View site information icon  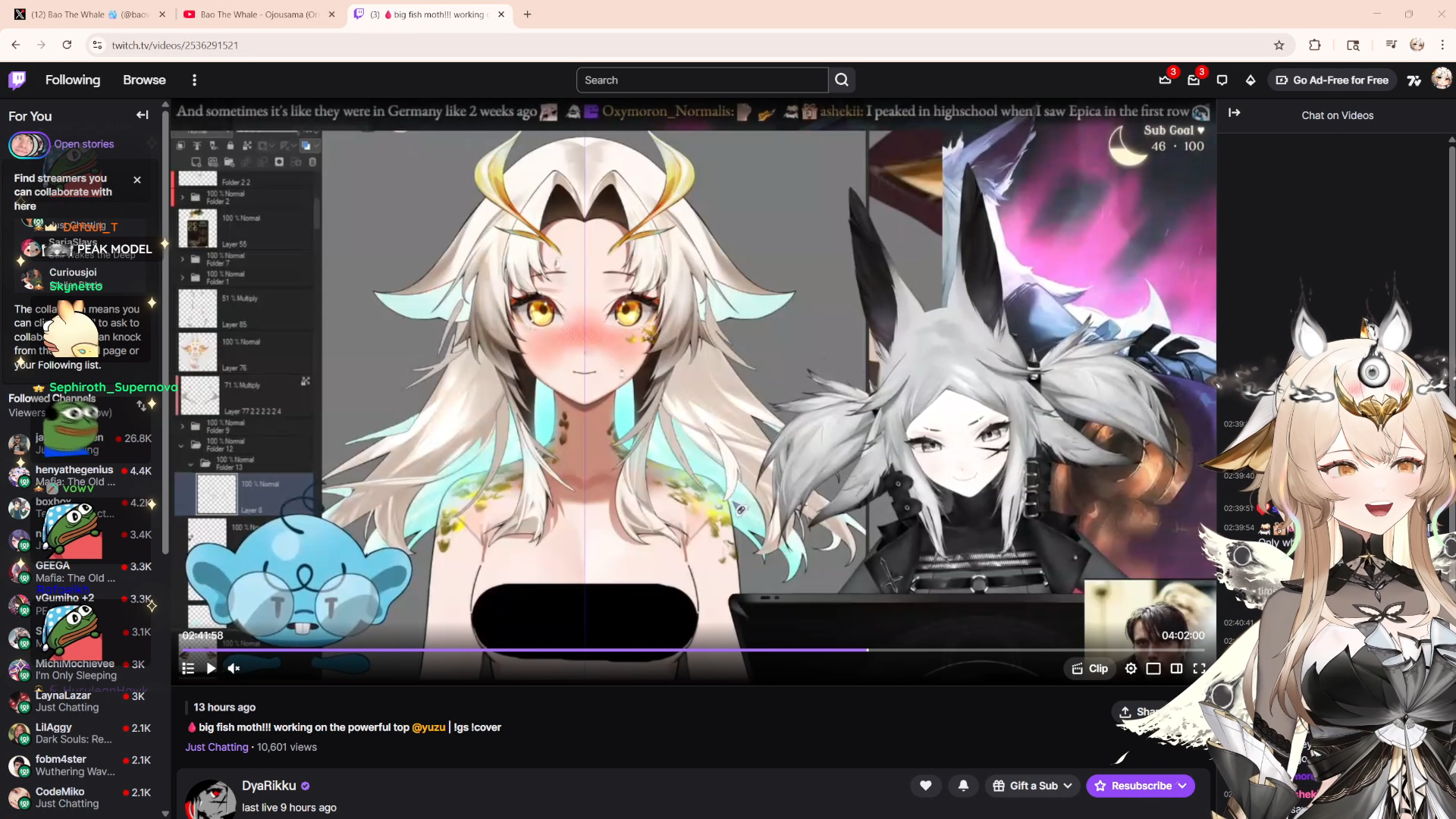(x=97, y=45)
